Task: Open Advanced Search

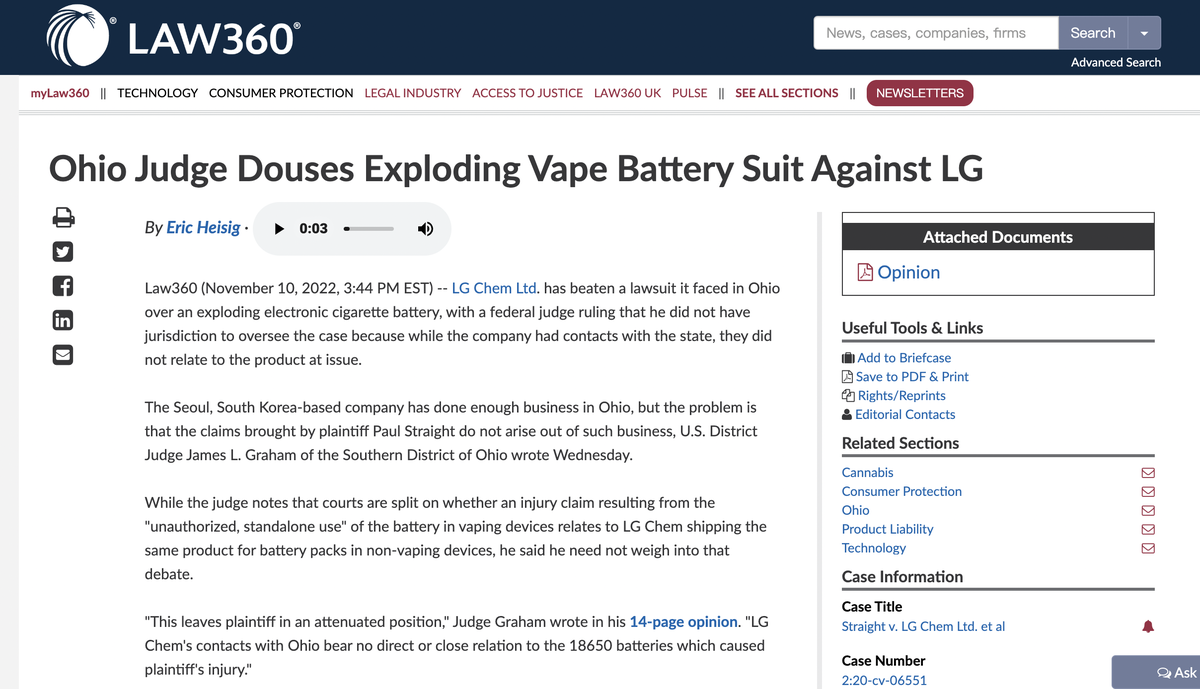Action: (x=1115, y=62)
